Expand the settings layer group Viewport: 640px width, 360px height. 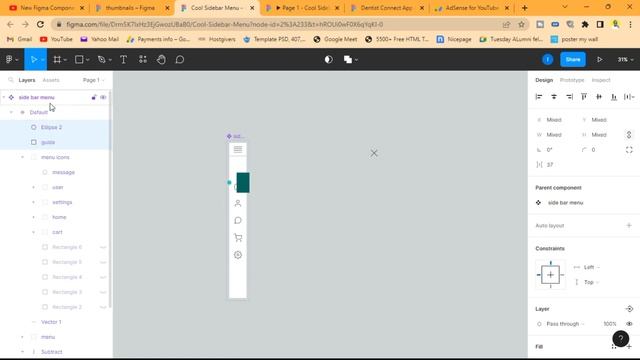33,202
